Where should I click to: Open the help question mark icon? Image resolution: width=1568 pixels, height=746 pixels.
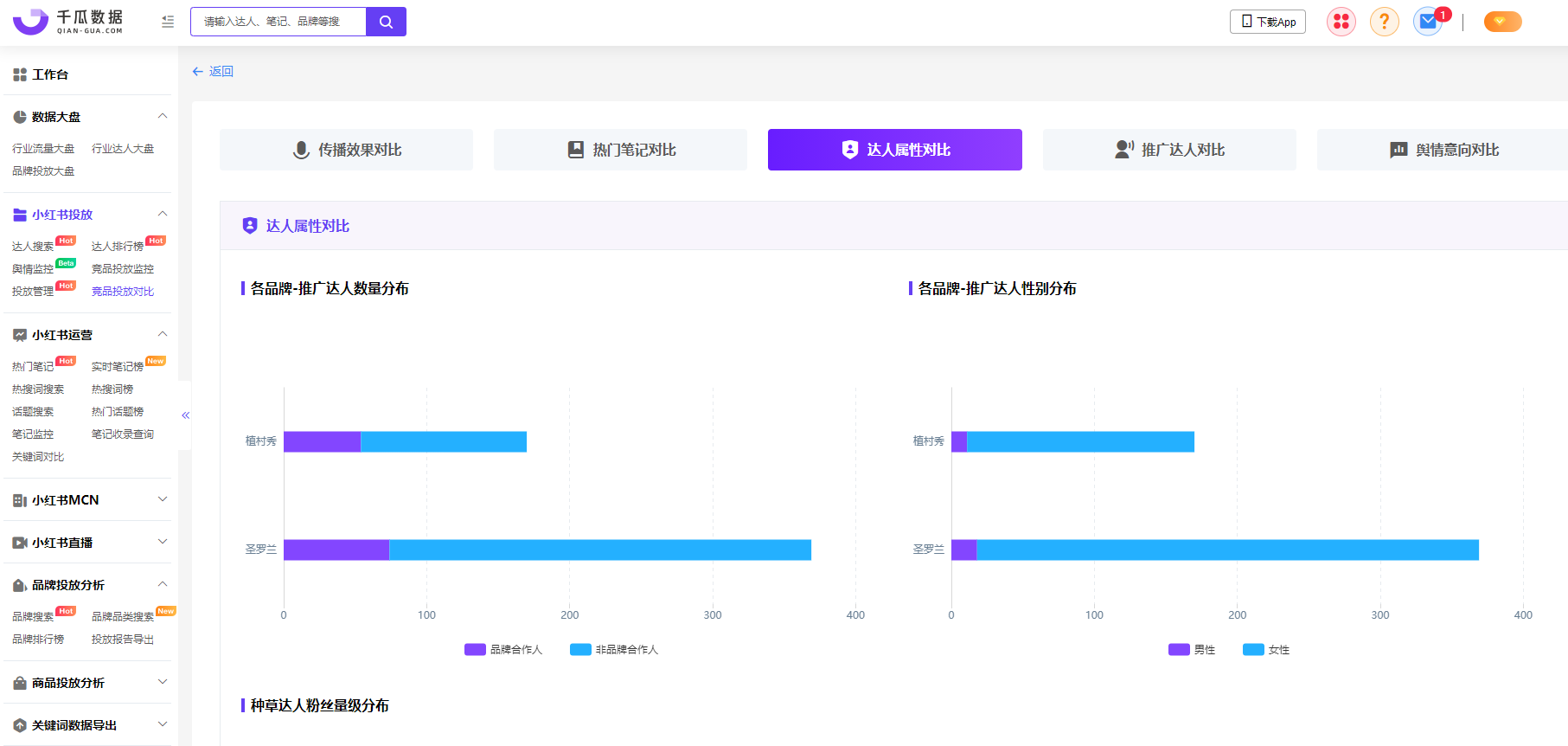tap(1385, 22)
